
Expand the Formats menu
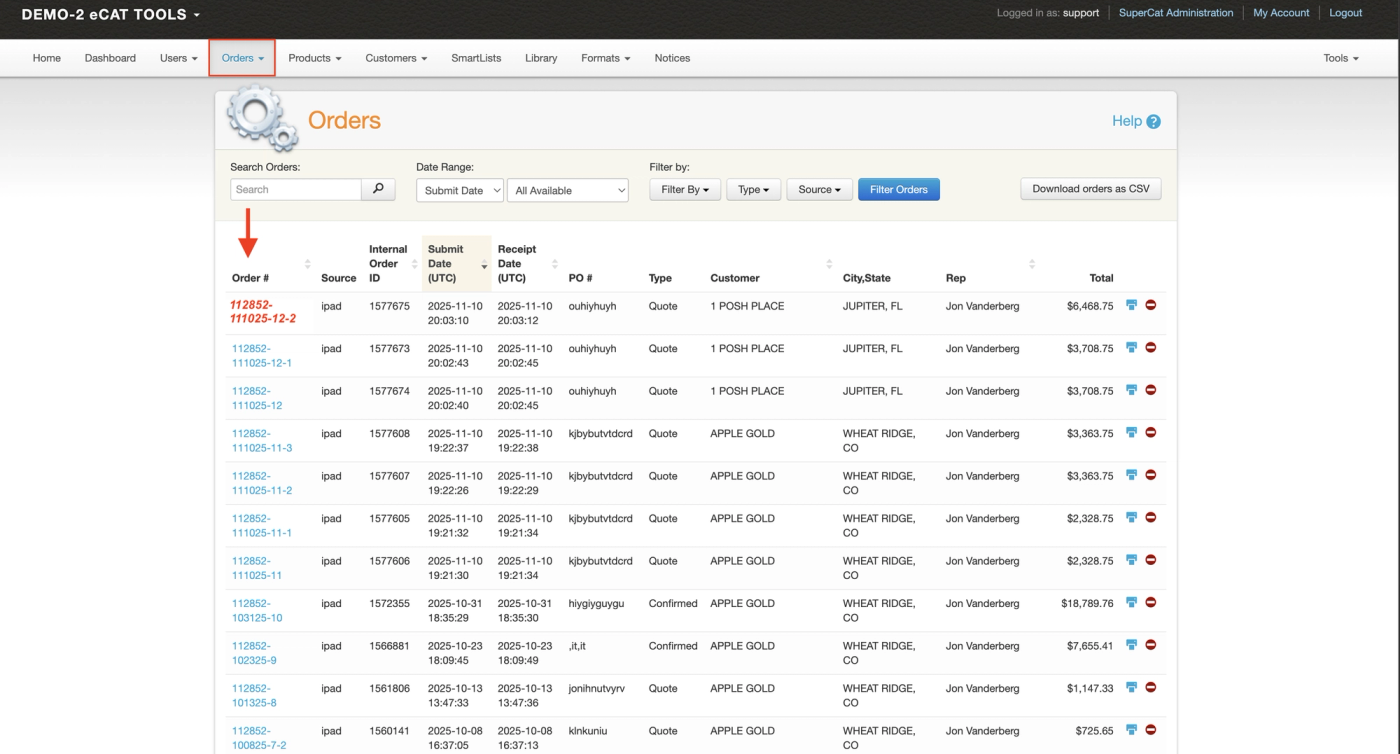[606, 58]
